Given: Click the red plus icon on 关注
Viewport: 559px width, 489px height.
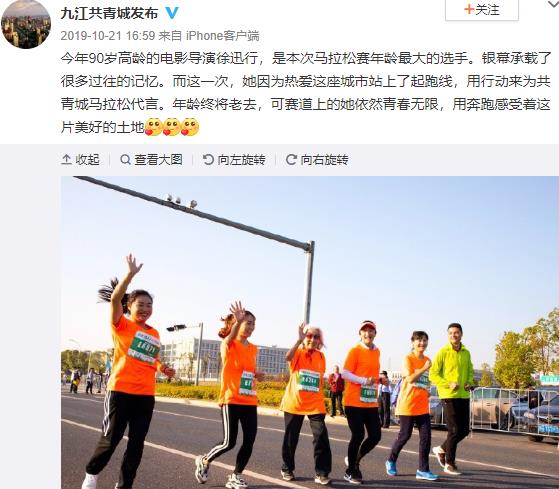Looking at the screenshot, I should pos(469,9).
